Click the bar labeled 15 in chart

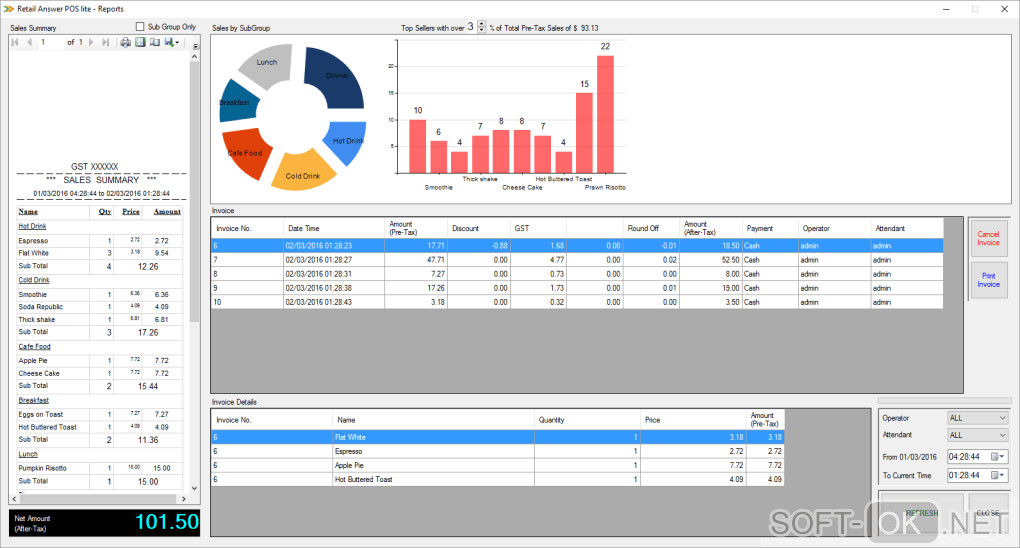[x=584, y=133]
